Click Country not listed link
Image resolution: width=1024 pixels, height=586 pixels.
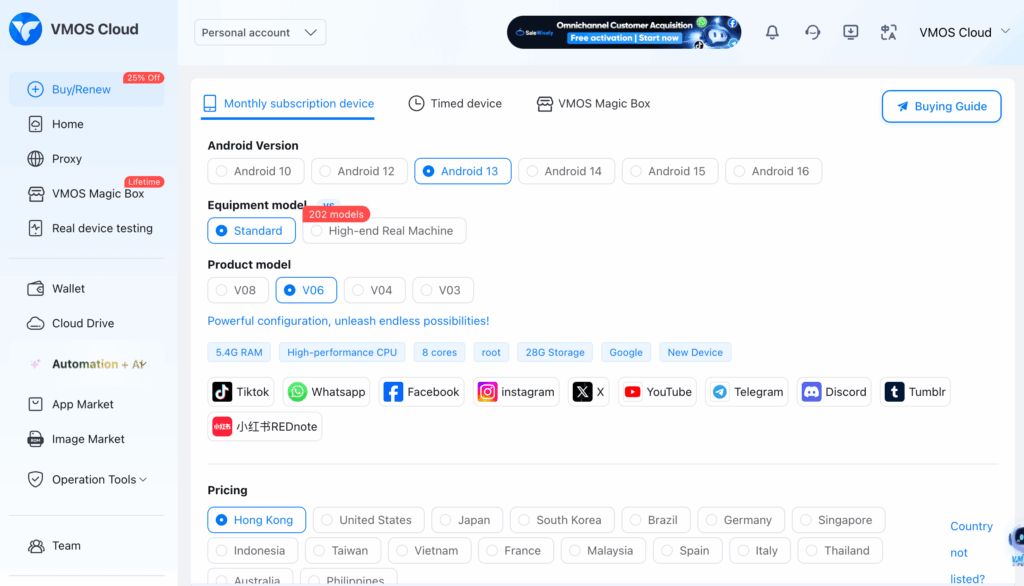[971, 553]
